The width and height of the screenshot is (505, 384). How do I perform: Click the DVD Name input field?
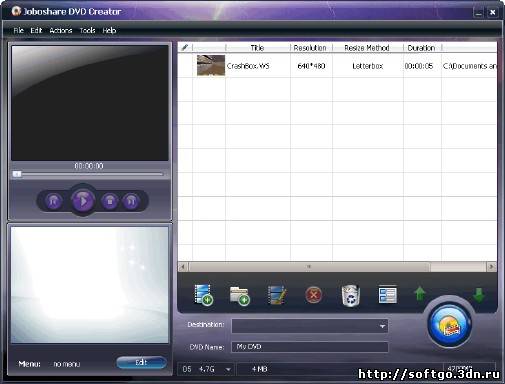(310, 347)
